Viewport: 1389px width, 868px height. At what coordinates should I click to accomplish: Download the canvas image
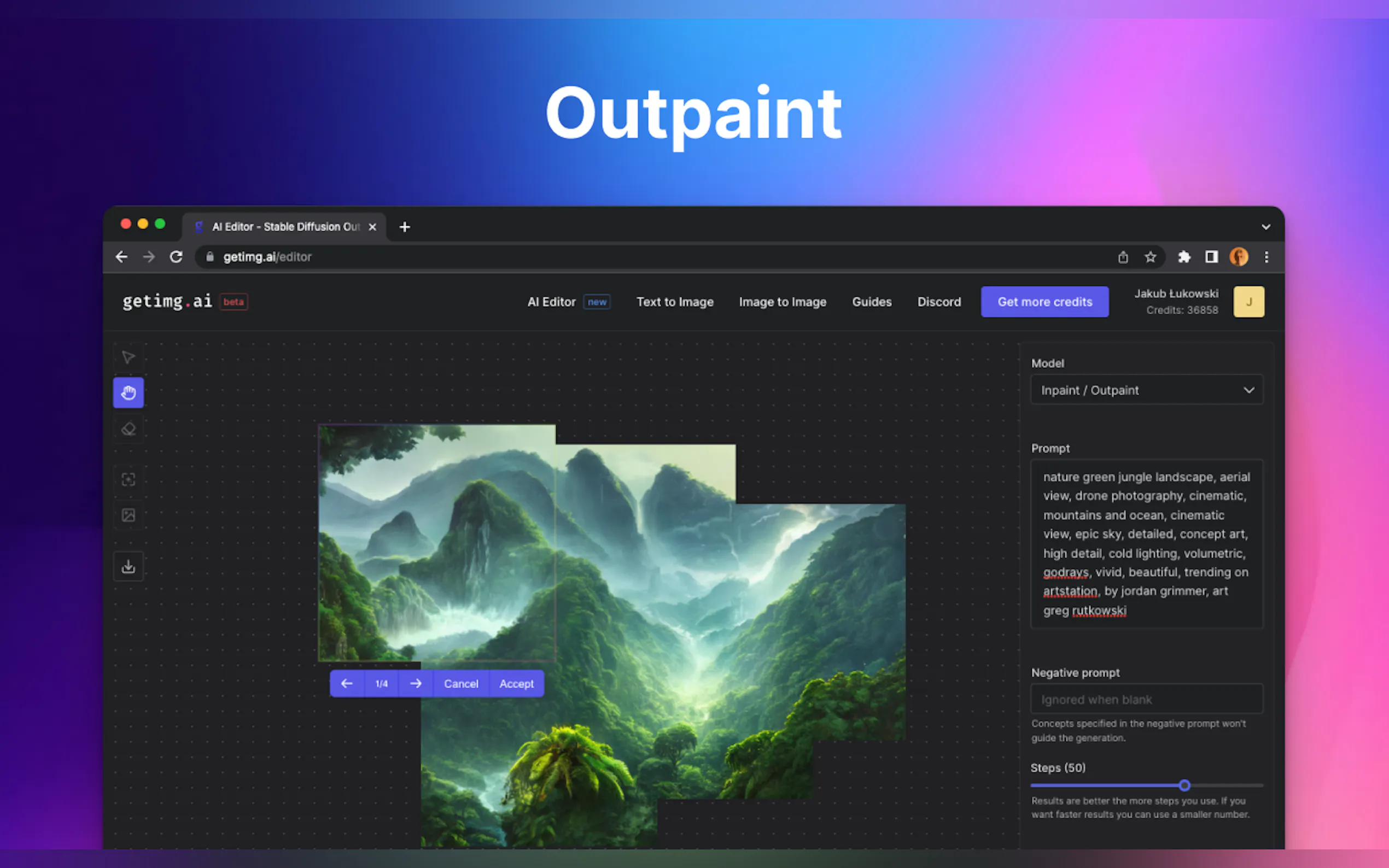tap(128, 567)
